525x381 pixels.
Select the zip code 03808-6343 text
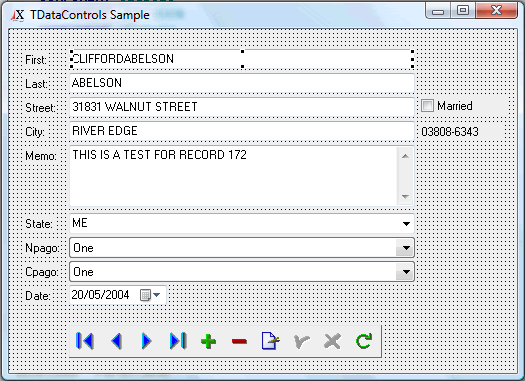pyautogui.click(x=450, y=132)
